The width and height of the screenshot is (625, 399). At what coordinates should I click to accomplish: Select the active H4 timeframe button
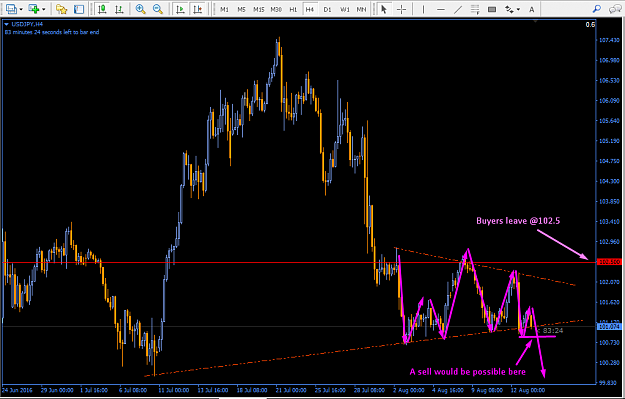point(310,9)
